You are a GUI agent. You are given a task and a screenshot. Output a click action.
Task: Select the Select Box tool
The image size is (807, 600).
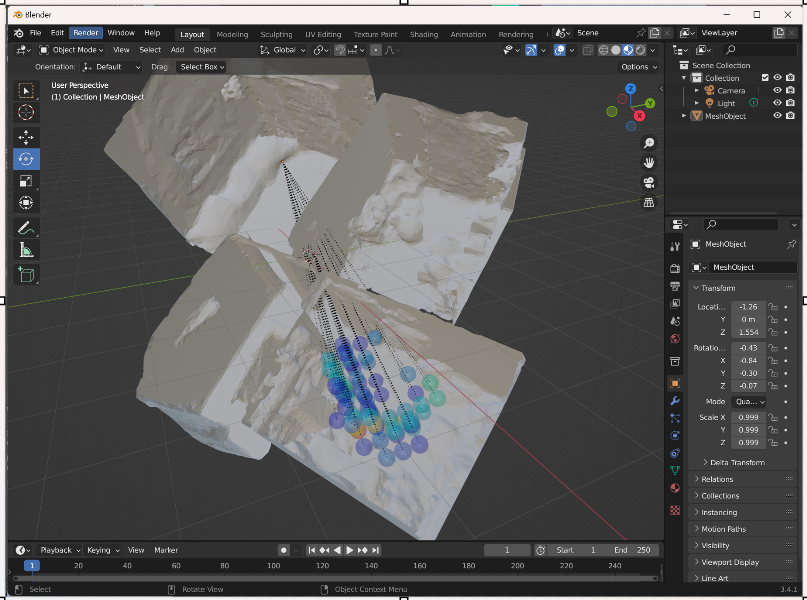[26, 91]
